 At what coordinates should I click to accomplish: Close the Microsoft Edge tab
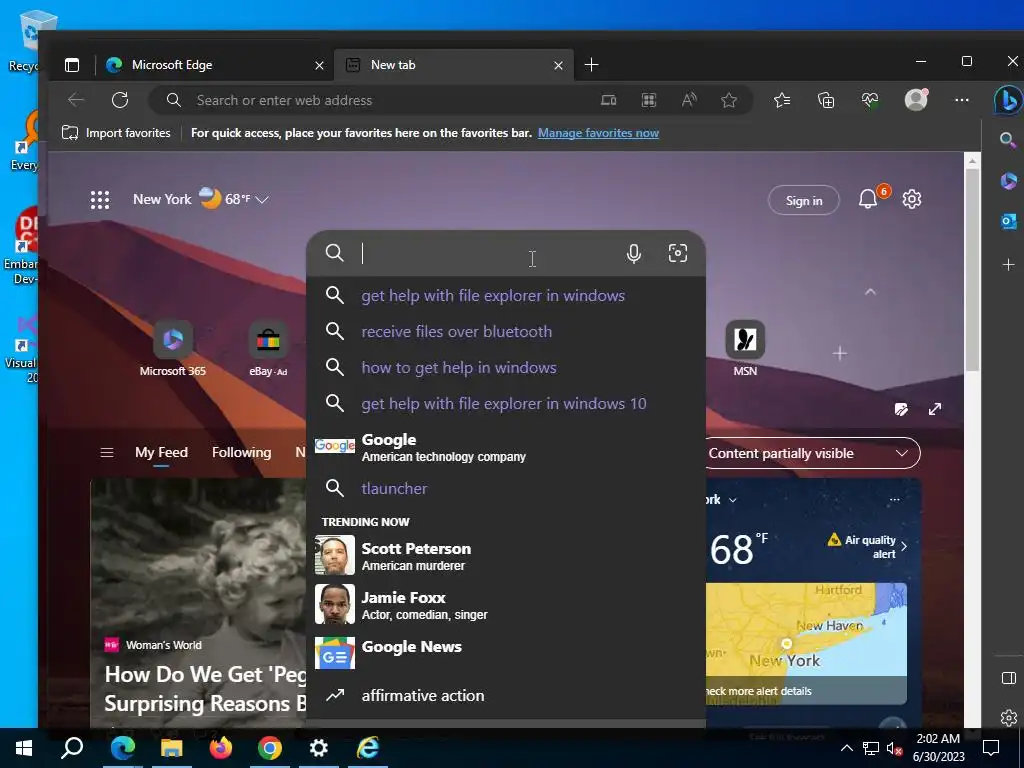pyautogui.click(x=319, y=65)
